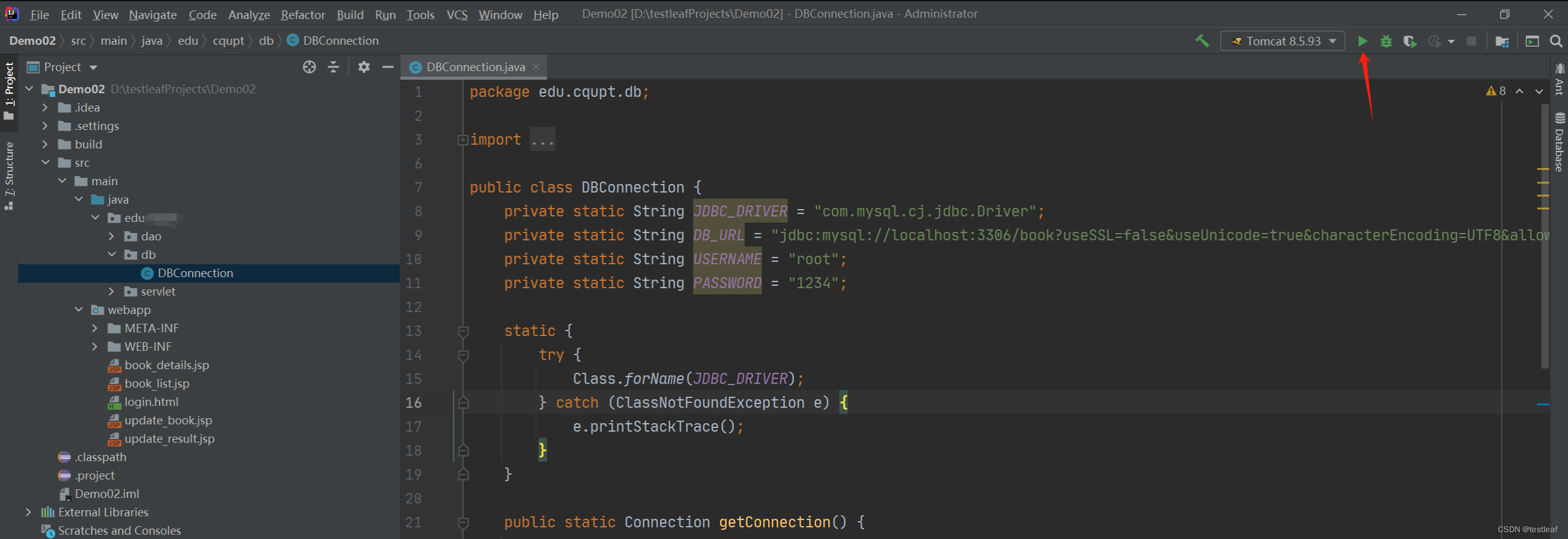Click the Stop square button
Viewport: 1568px width, 539px height.
pyautogui.click(x=1472, y=41)
